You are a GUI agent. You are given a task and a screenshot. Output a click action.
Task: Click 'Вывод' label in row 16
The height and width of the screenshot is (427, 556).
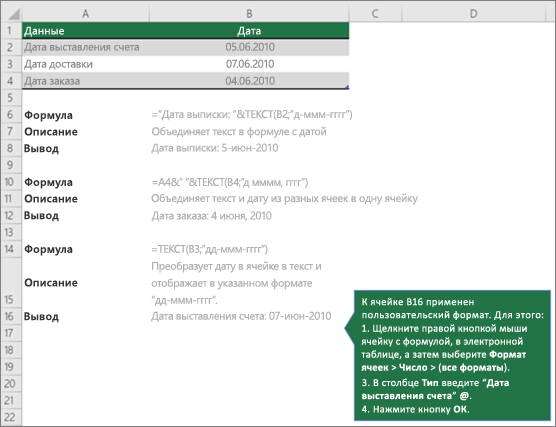41,316
